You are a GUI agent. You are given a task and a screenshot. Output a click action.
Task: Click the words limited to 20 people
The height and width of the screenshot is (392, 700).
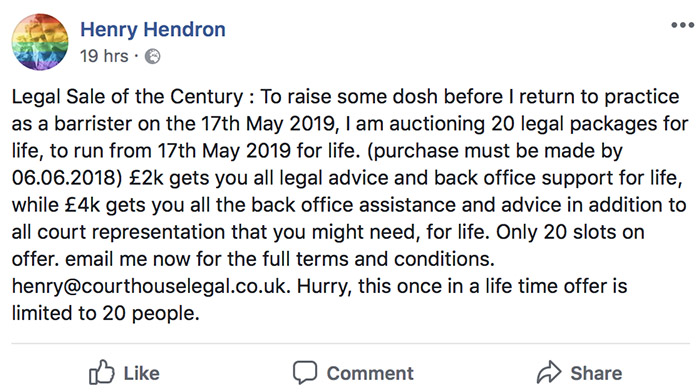(x=105, y=313)
